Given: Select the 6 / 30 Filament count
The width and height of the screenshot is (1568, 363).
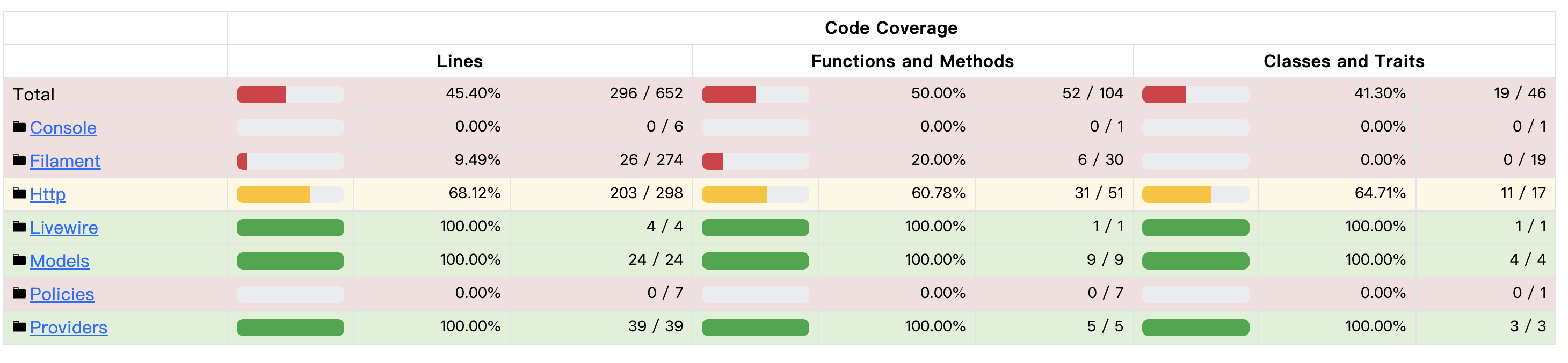Looking at the screenshot, I should (x=1100, y=159).
